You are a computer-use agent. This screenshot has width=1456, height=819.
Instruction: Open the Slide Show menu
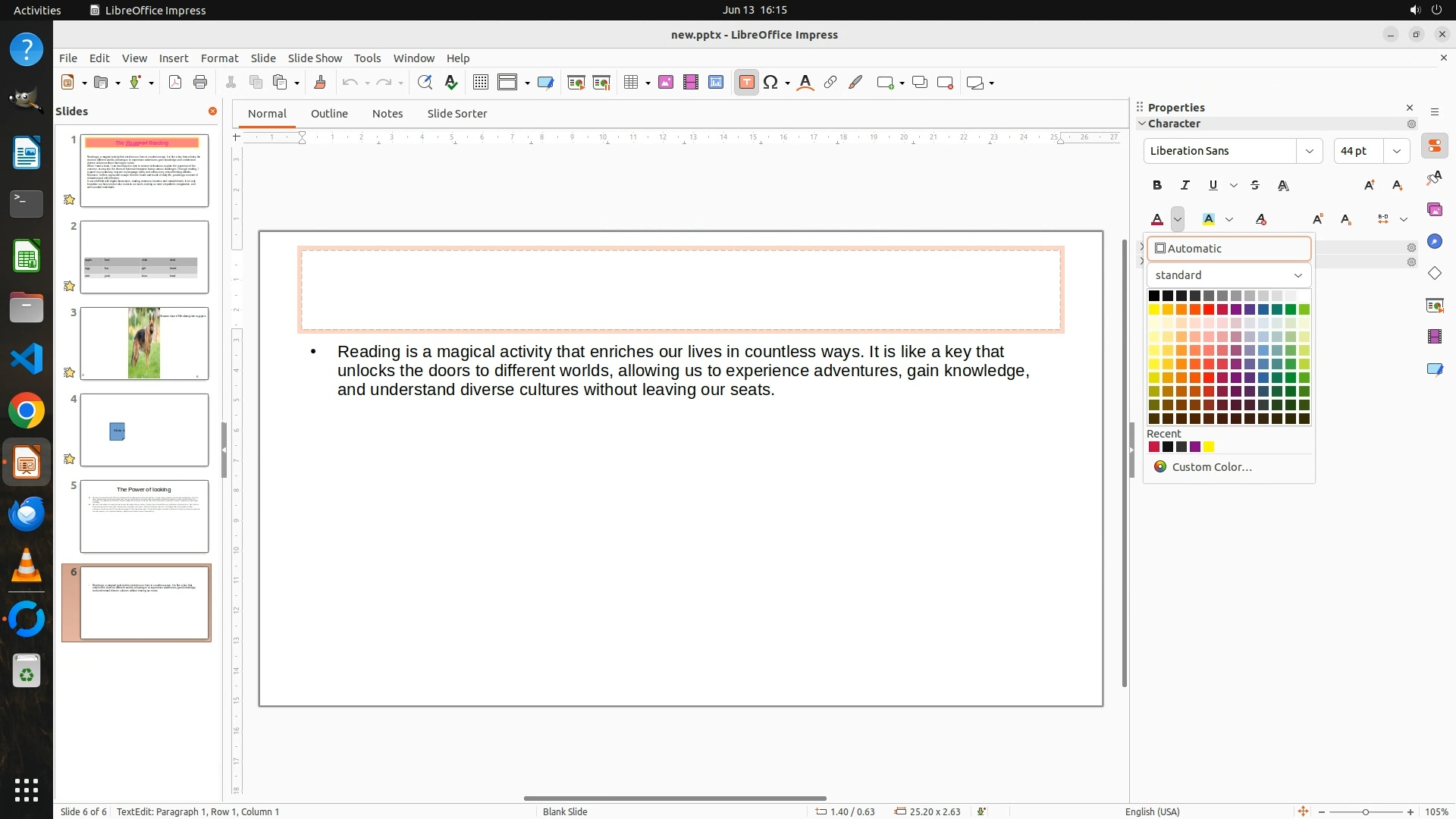(315, 58)
